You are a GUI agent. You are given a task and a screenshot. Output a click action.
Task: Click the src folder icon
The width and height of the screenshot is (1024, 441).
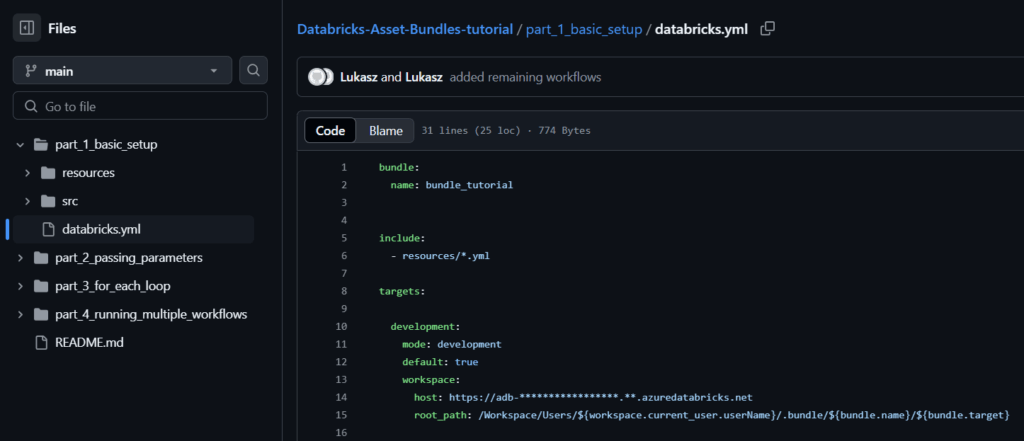48,201
